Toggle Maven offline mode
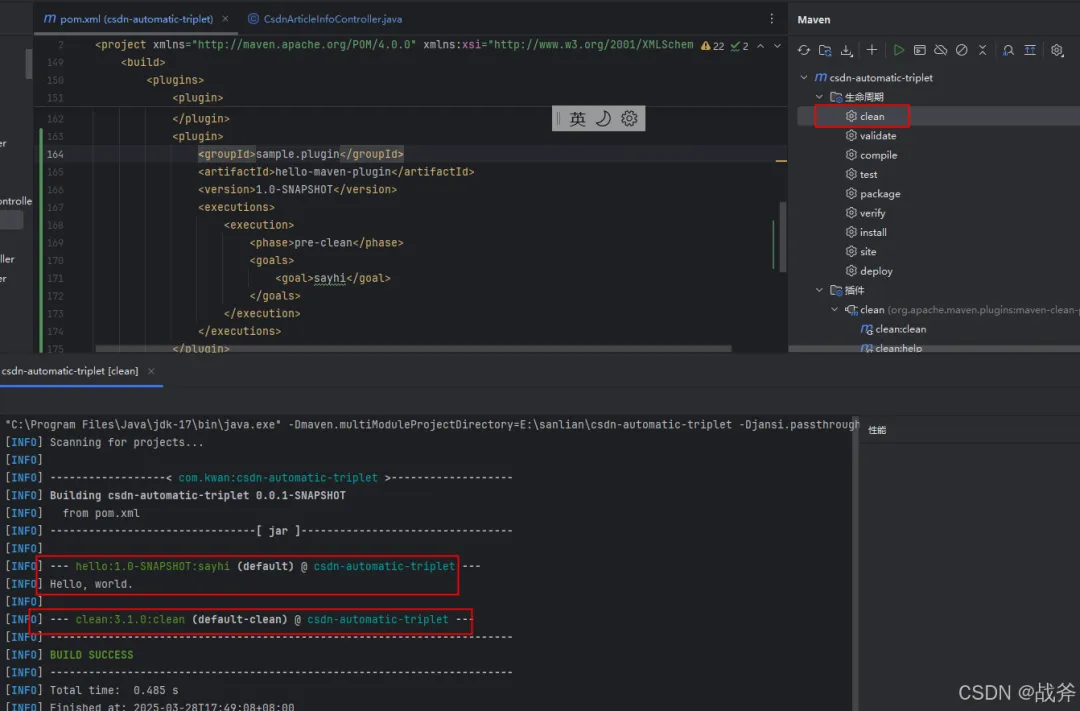 pos(941,50)
